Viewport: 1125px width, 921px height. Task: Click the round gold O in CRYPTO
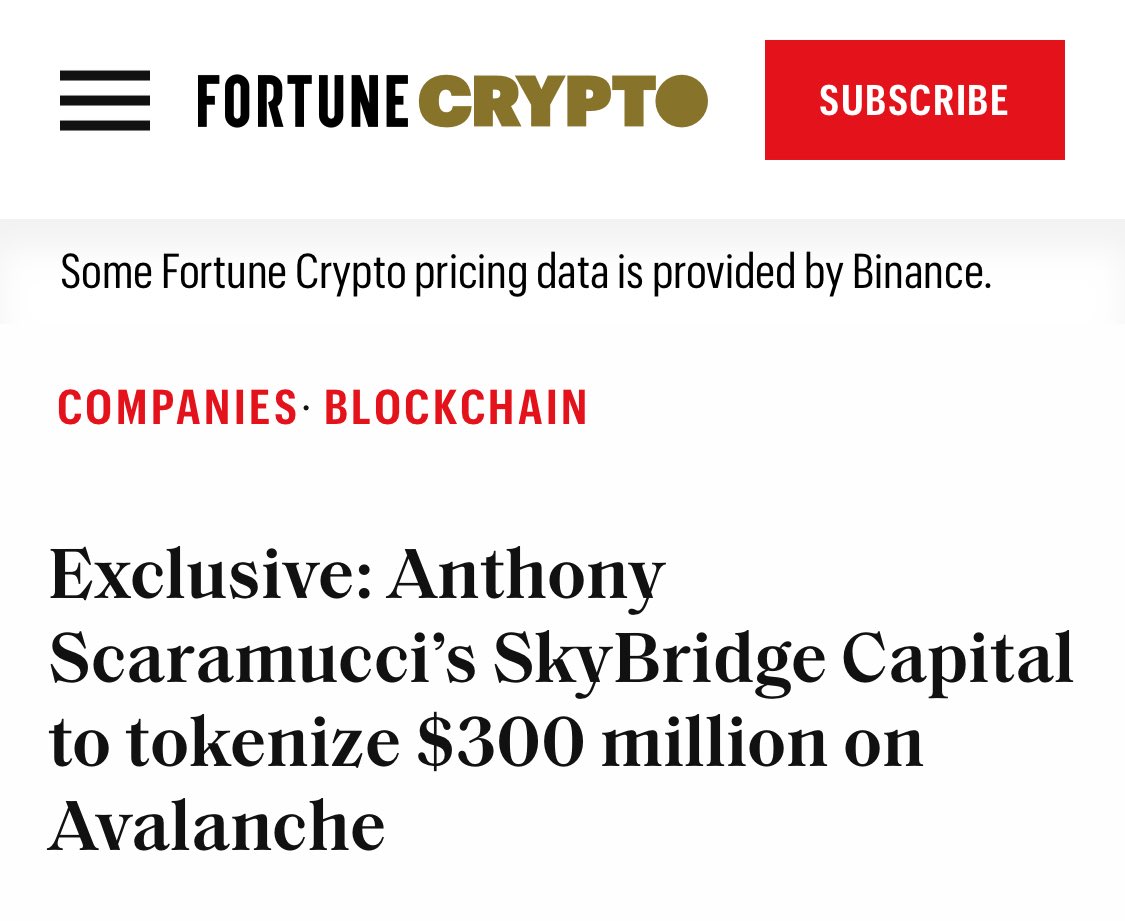pos(683,100)
